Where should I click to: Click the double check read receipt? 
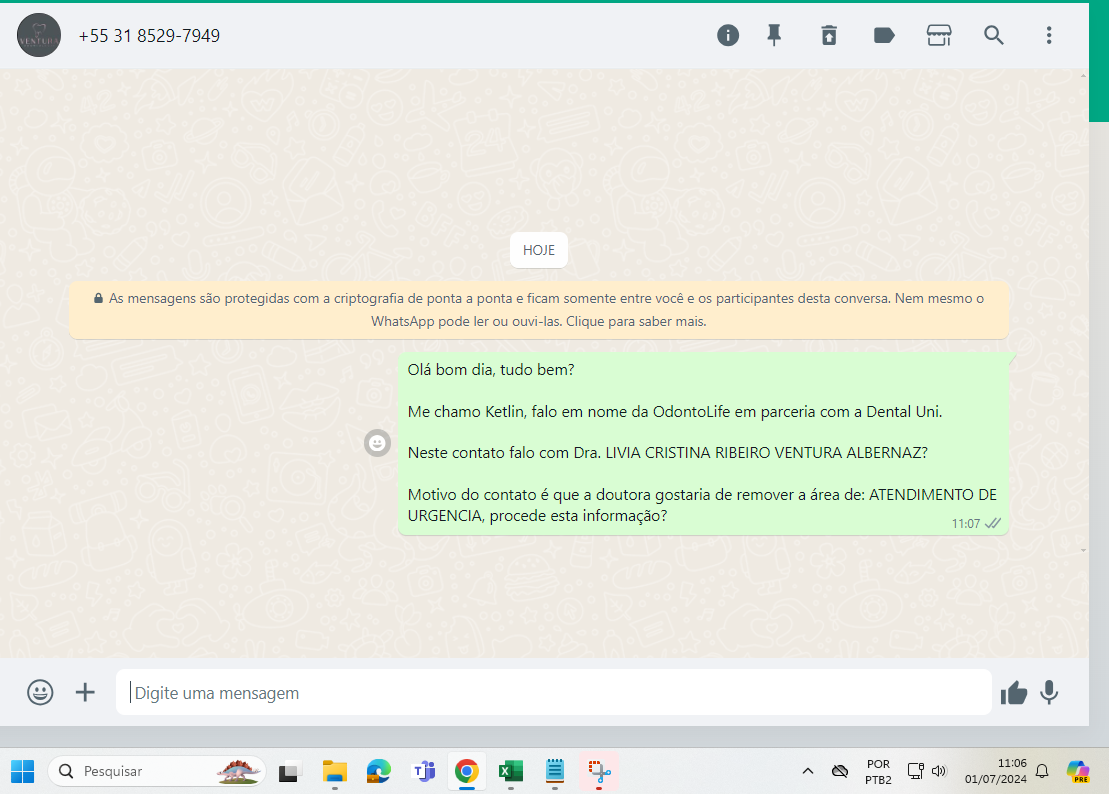pos(993,523)
